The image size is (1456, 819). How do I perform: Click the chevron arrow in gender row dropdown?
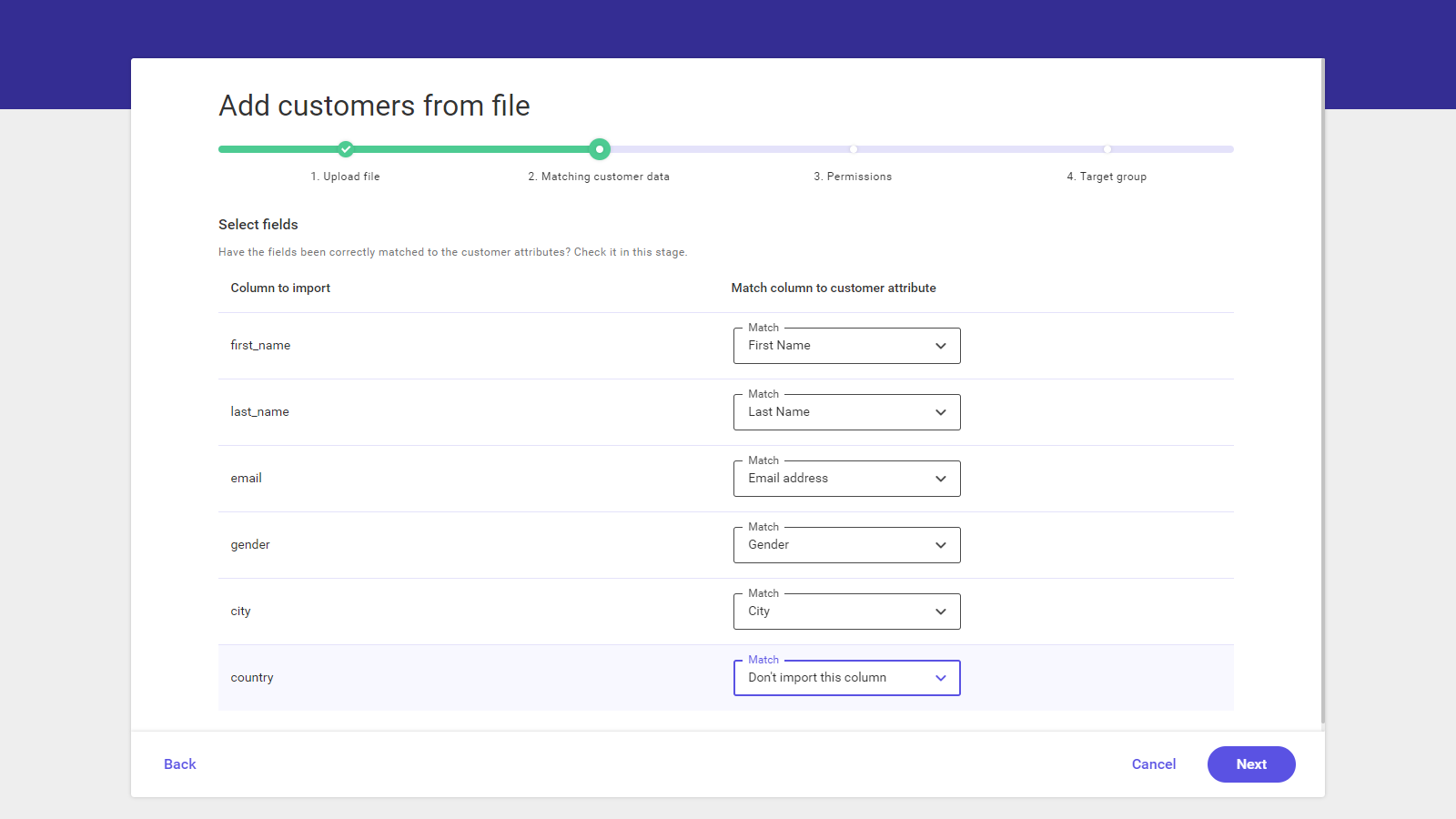941,545
